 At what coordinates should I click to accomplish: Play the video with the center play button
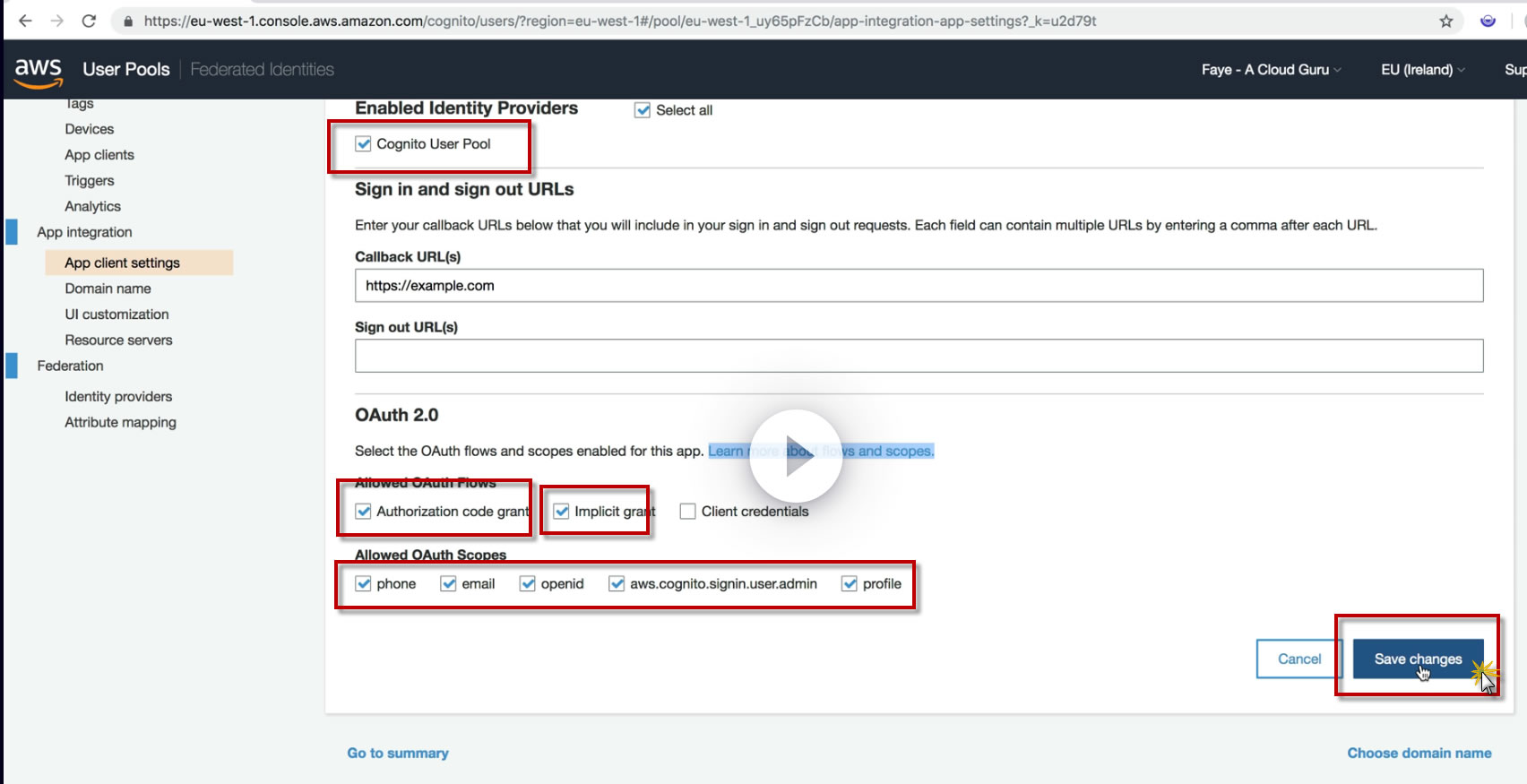point(796,455)
